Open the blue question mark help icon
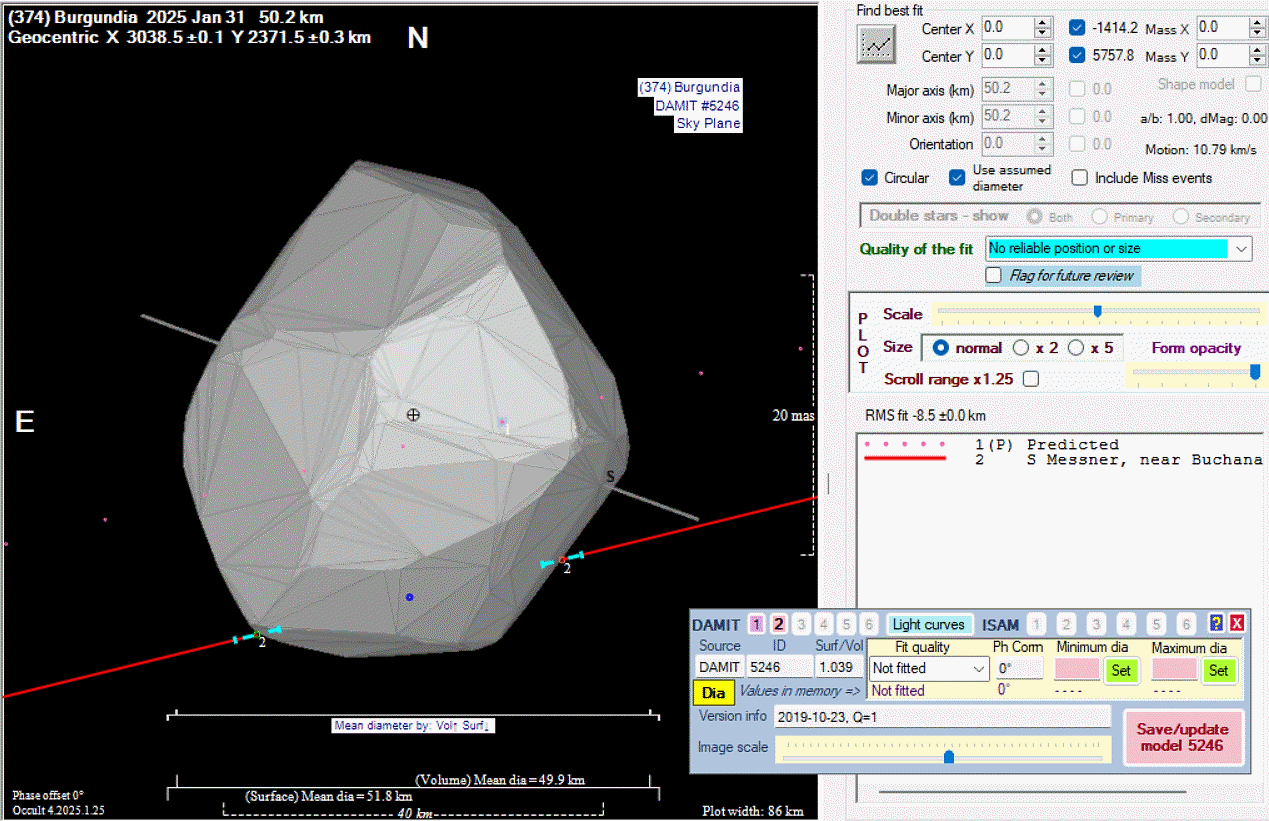This screenshot has height=821, width=1269. [x=1216, y=624]
